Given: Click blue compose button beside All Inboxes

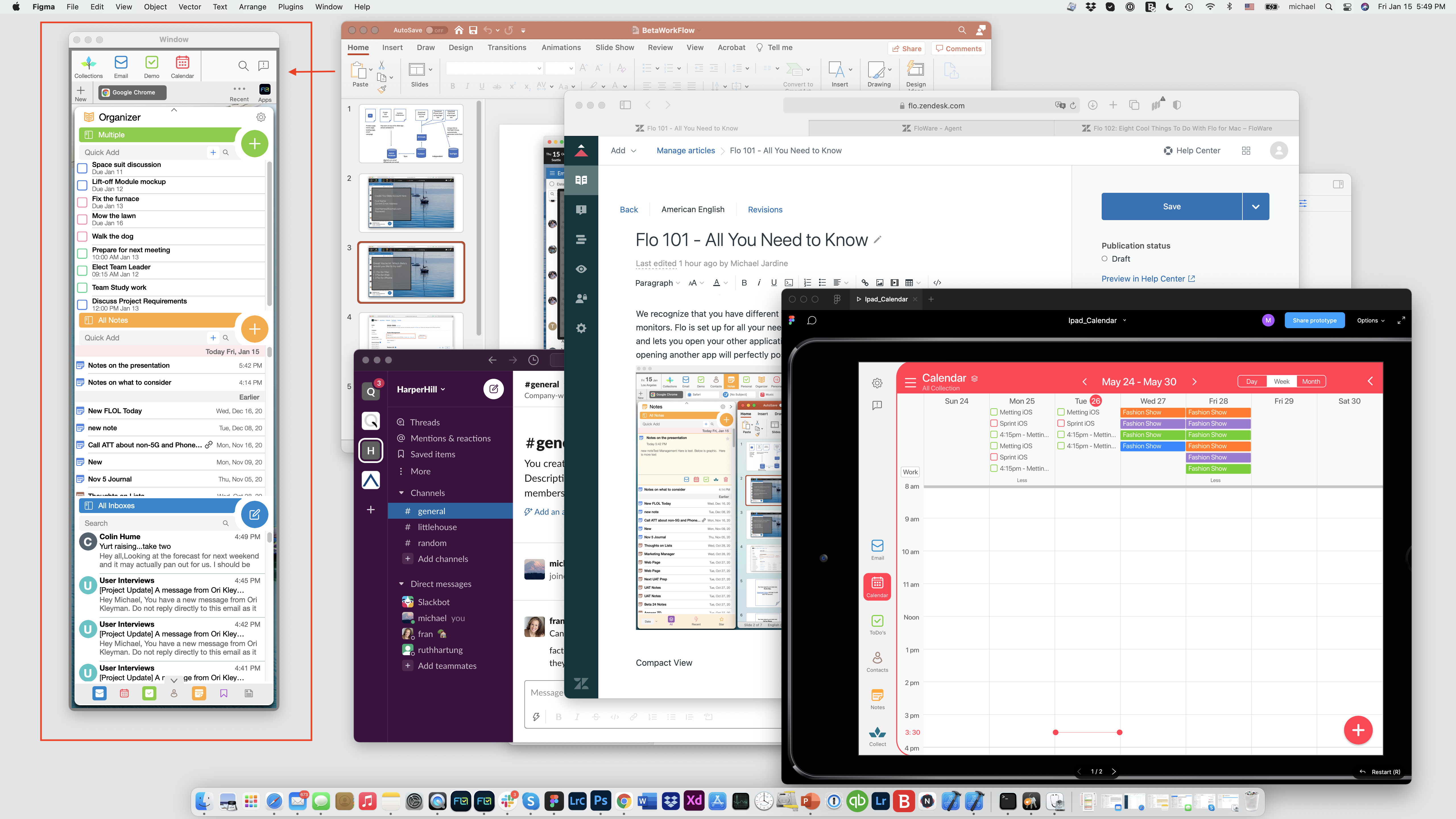Looking at the screenshot, I should pos(255,514).
